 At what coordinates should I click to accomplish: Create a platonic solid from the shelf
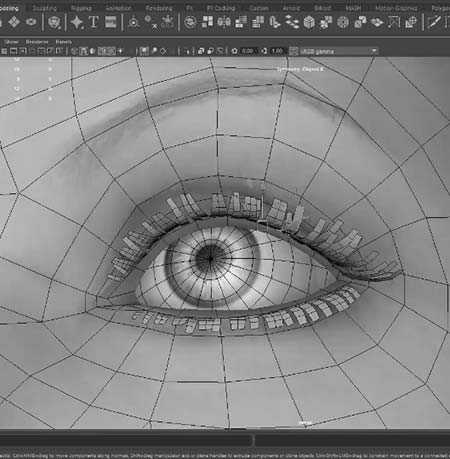[x=54, y=22]
